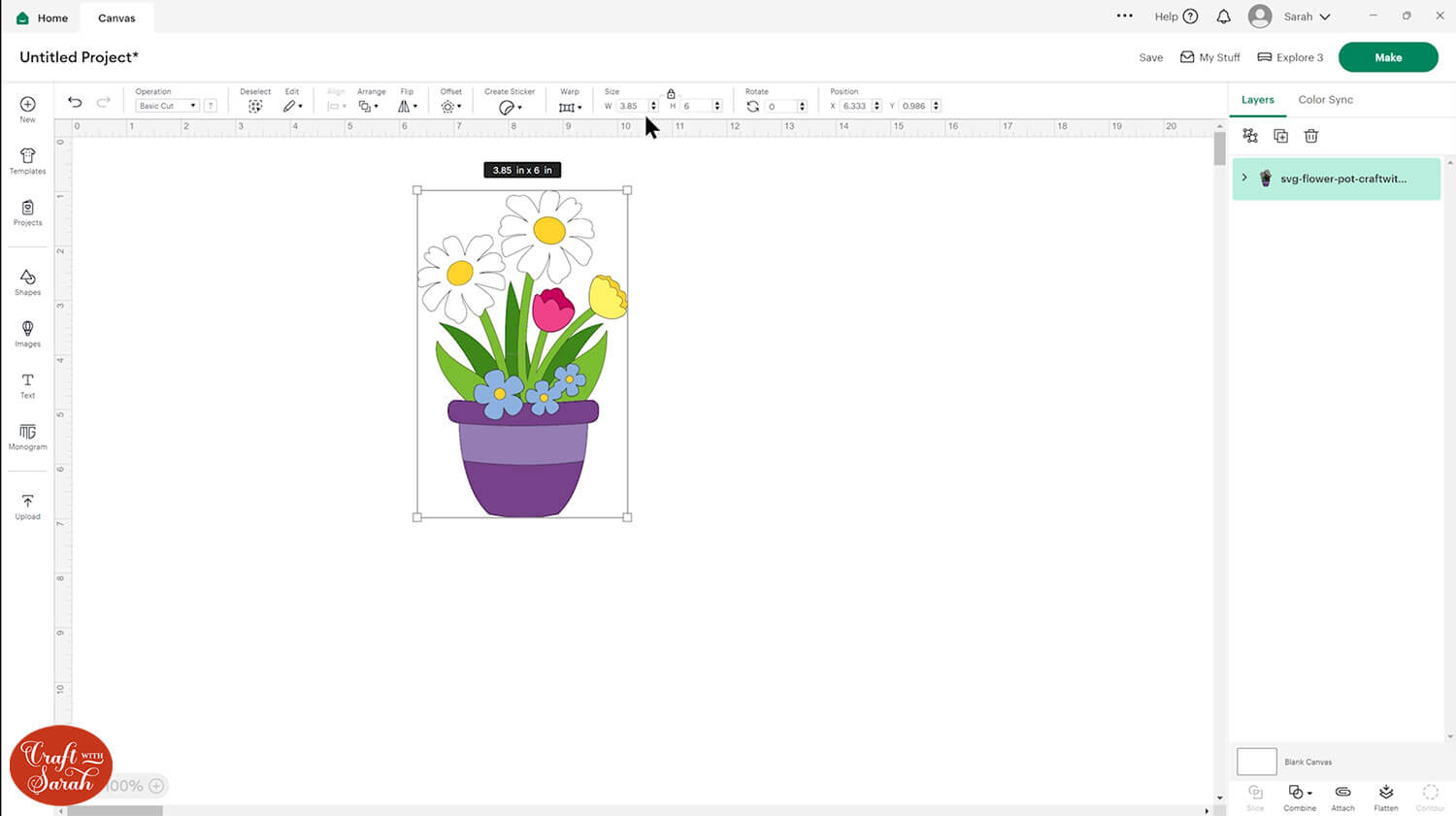
Task: Click the Blank Canvas color swatch
Action: (1256, 762)
